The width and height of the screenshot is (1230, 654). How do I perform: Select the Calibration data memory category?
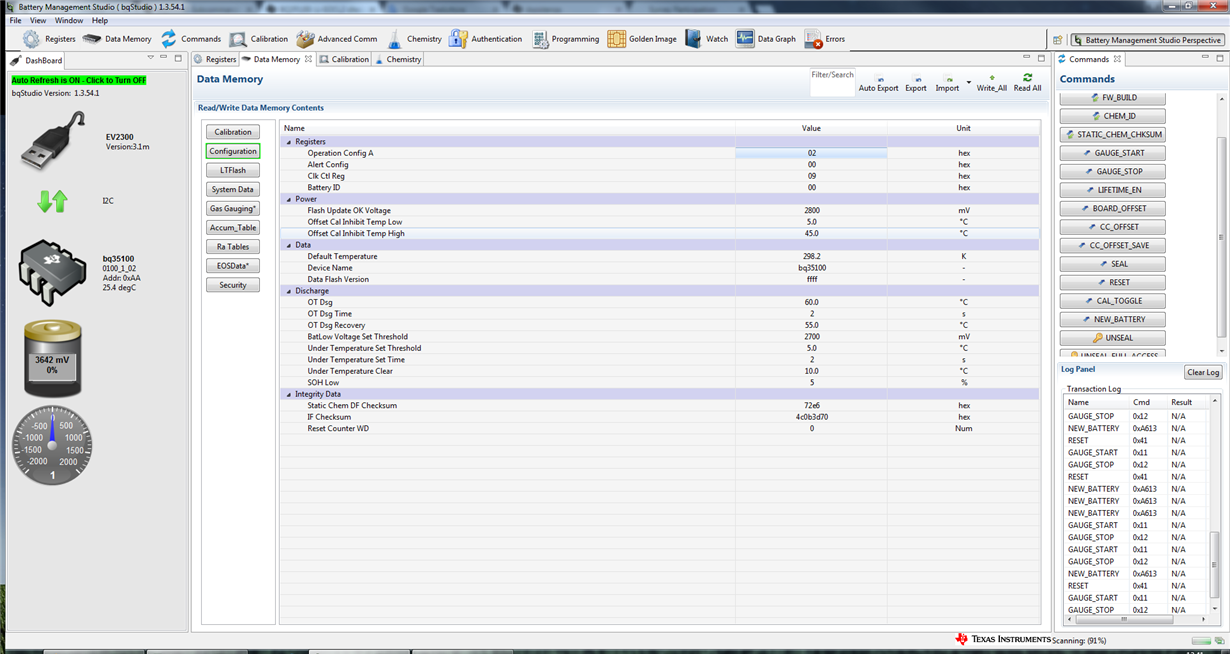pos(233,132)
